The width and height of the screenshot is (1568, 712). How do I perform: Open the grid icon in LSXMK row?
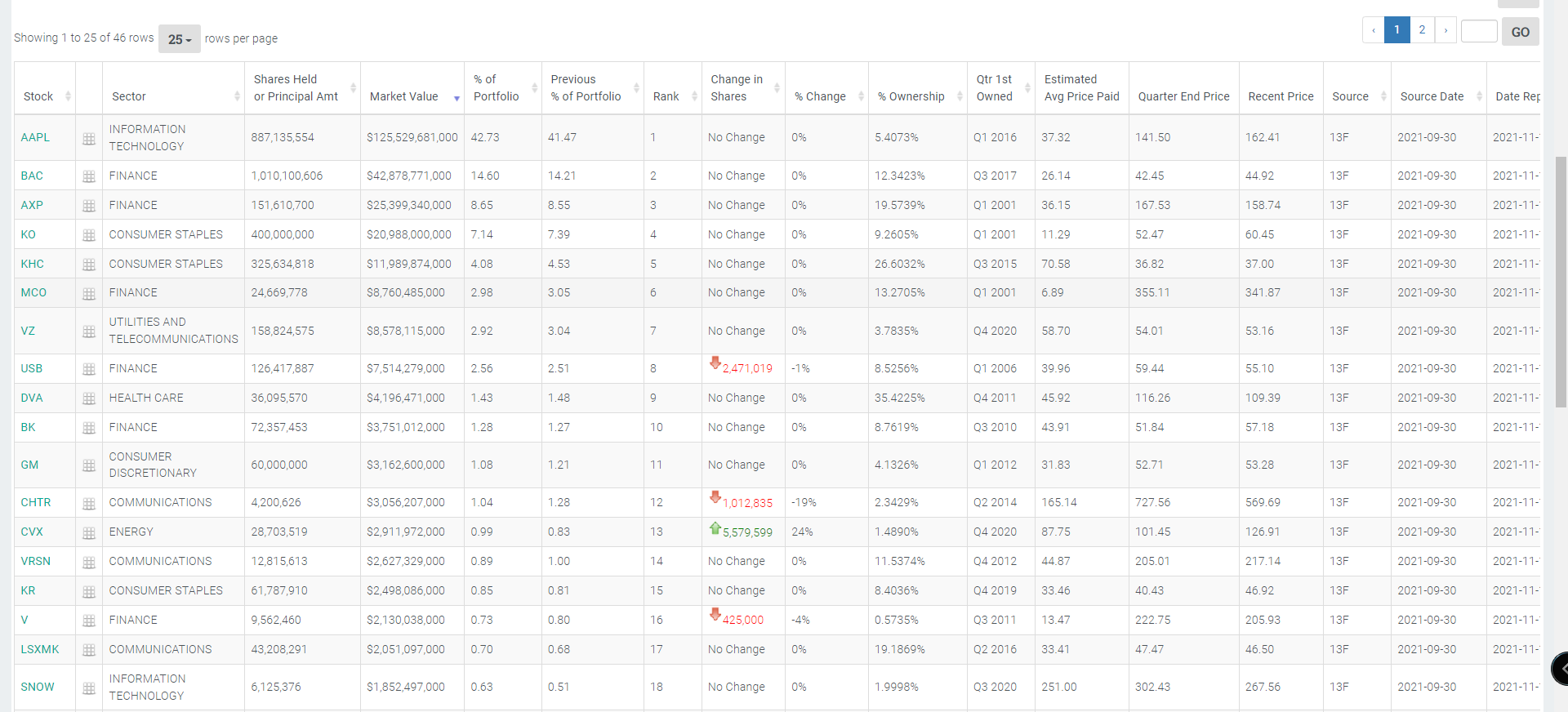89,651
